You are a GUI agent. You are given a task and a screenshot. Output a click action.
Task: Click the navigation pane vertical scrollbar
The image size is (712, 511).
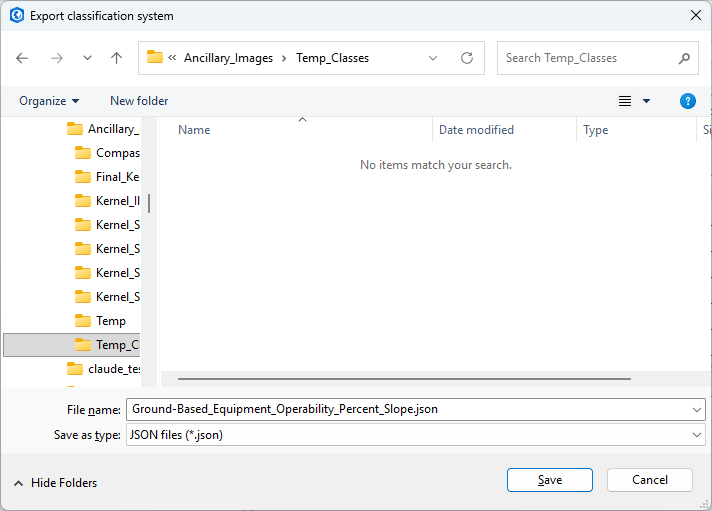149,203
